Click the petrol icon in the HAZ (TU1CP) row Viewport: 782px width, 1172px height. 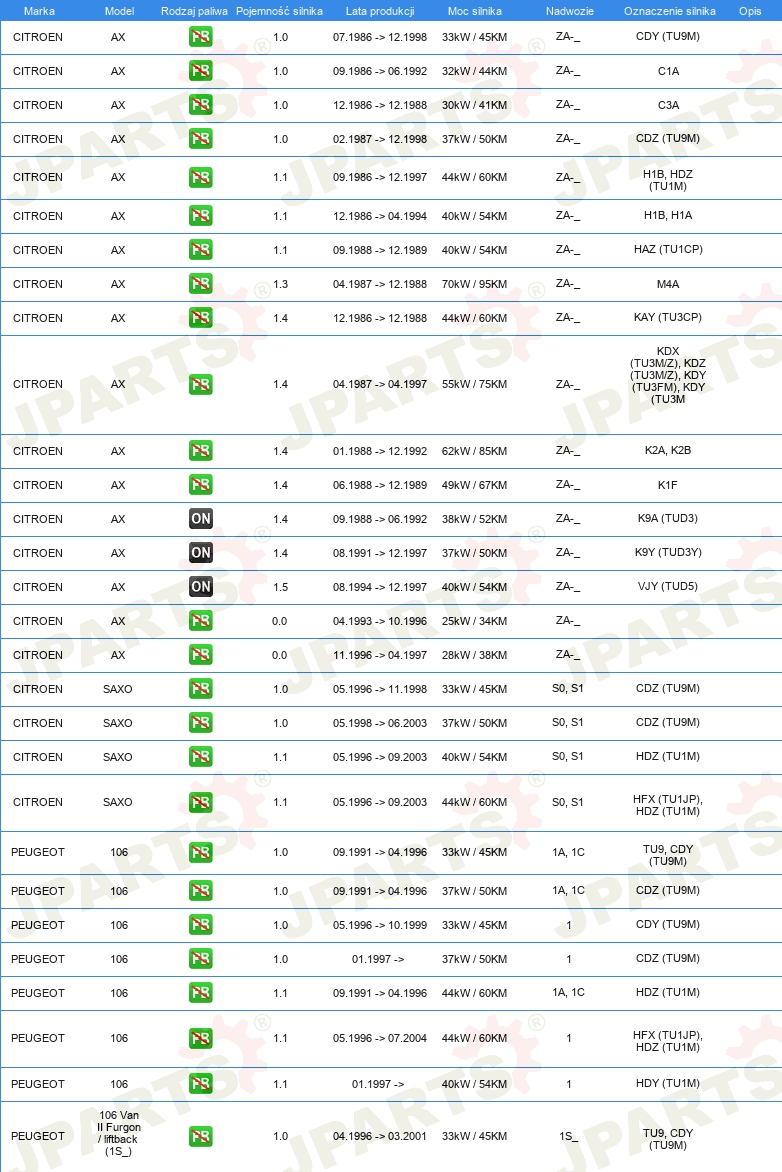[x=200, y=250]
